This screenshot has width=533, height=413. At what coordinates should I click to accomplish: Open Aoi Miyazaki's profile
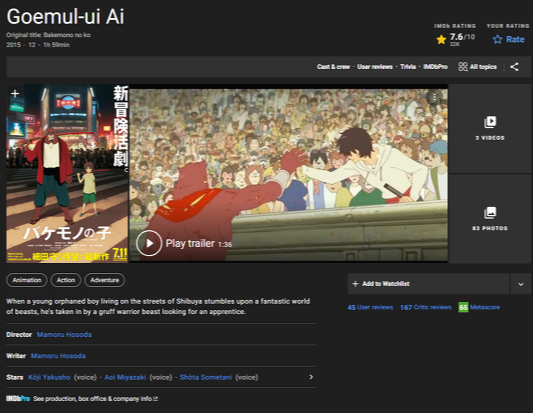(x=125, y=377)
